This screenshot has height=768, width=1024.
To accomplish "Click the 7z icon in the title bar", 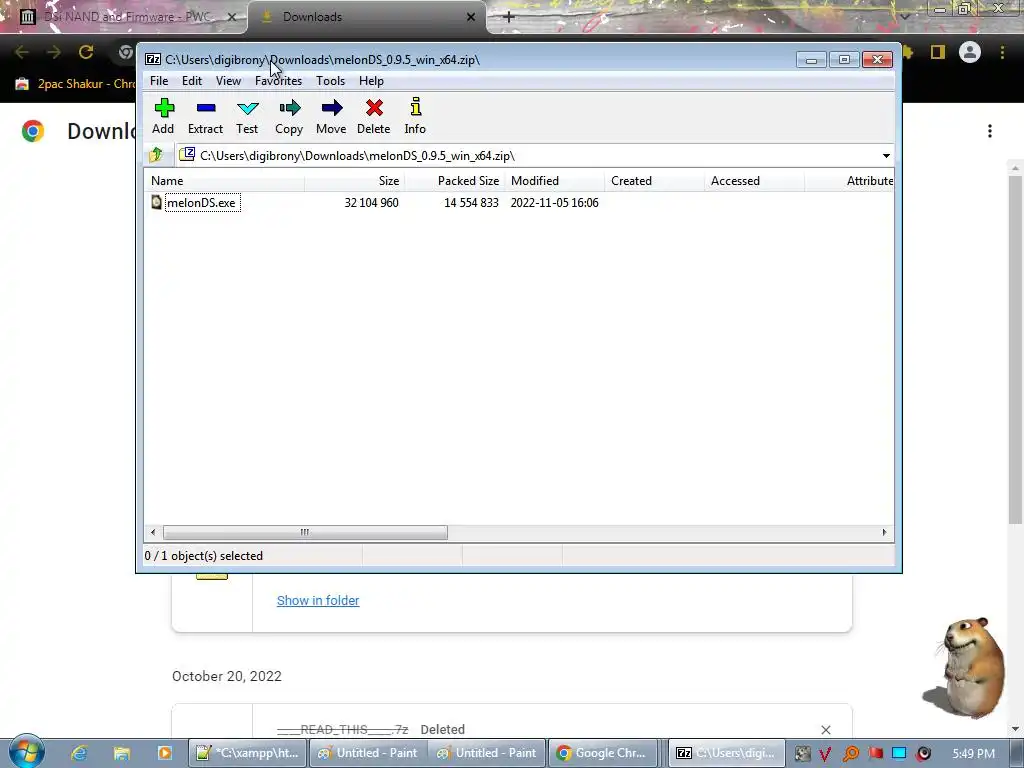I will pyautogui.click(x=153, y=59).
